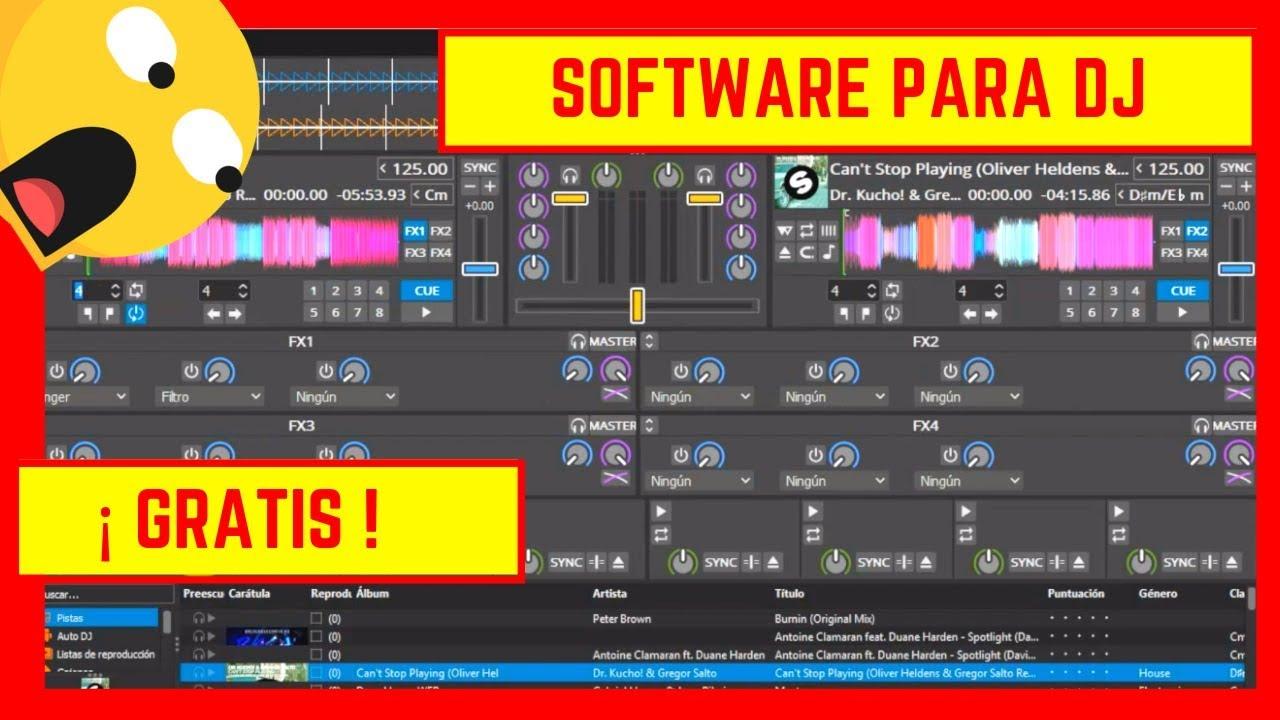The height and width of the screenshot is (720, 1280).
Task: Toggle the left channel headphone cue icon
Action: [570, 175]
